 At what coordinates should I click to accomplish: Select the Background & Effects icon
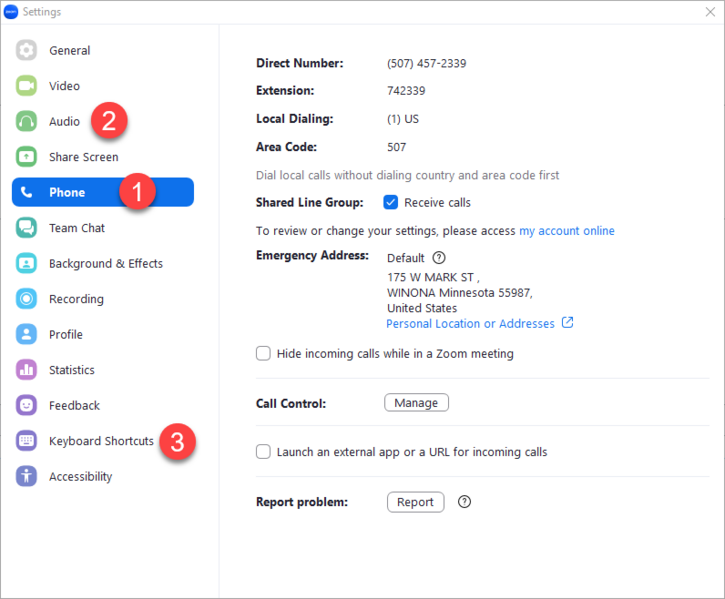pos(27,264)
